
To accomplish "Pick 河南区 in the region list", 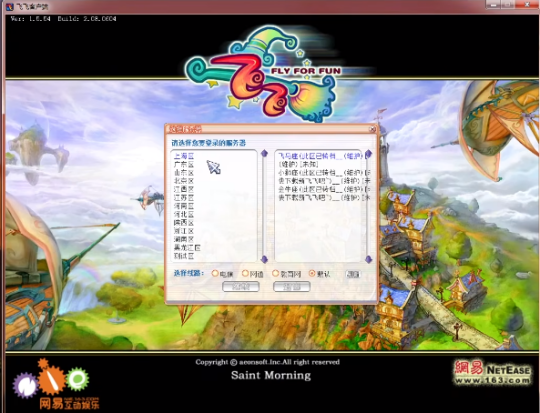I will coord(184,206).
